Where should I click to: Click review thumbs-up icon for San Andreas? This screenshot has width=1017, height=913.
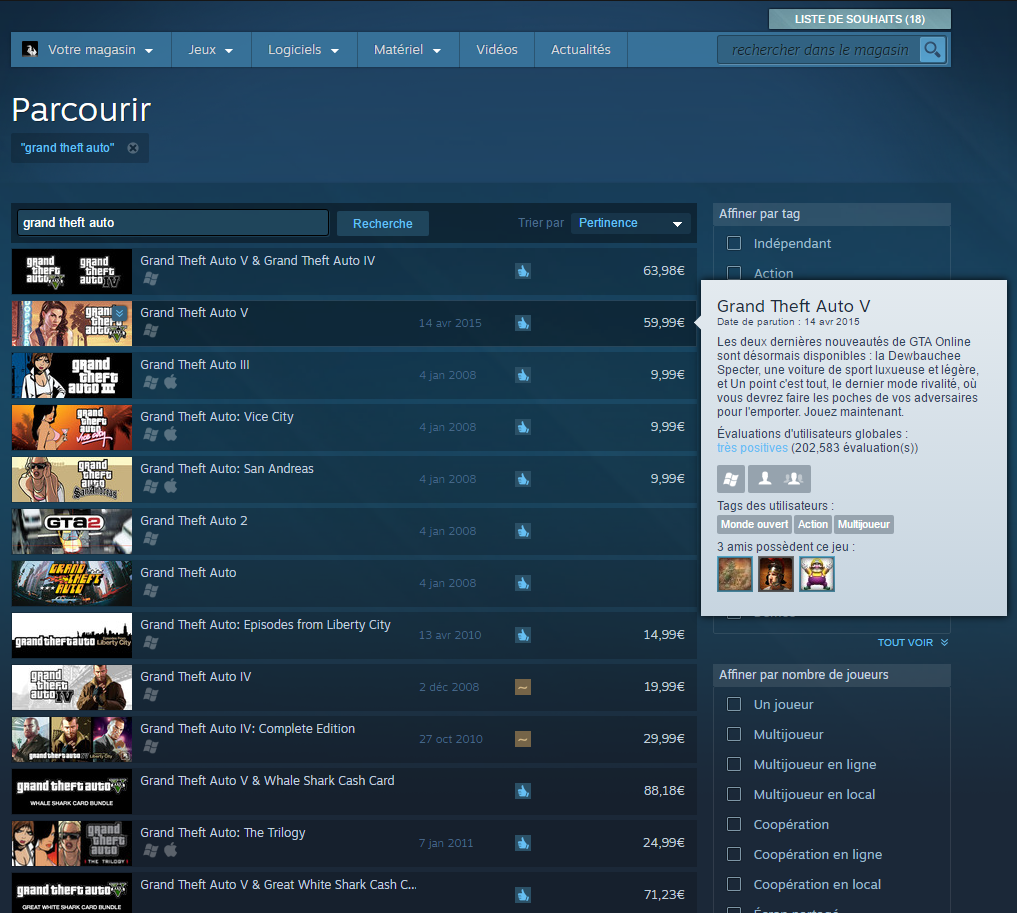point(523,479)
